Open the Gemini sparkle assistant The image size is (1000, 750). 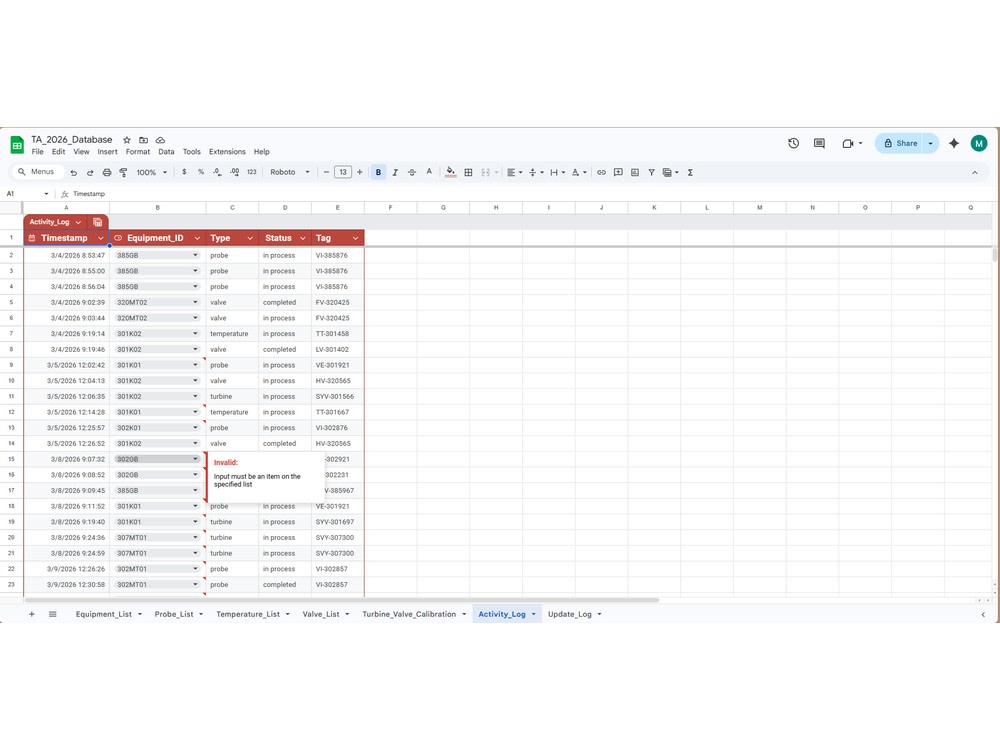953,143
